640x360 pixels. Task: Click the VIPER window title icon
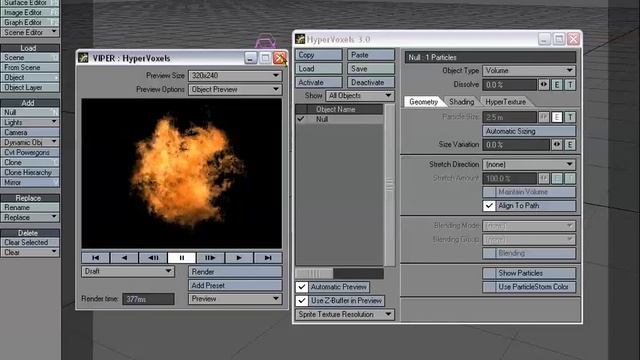(x=83, y=58)
